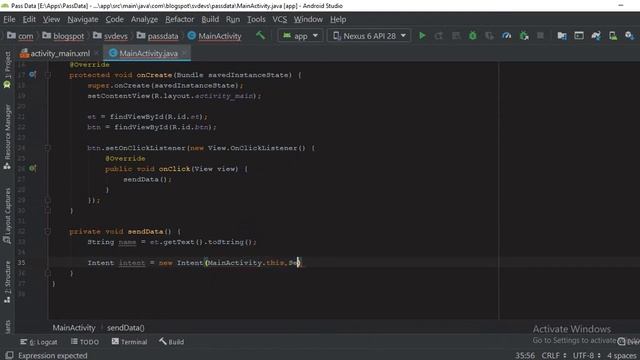Open the Nexus 6 API 28 device dropdown
The width and height of the screenshot is (640, 360).
tap(370, 36)
